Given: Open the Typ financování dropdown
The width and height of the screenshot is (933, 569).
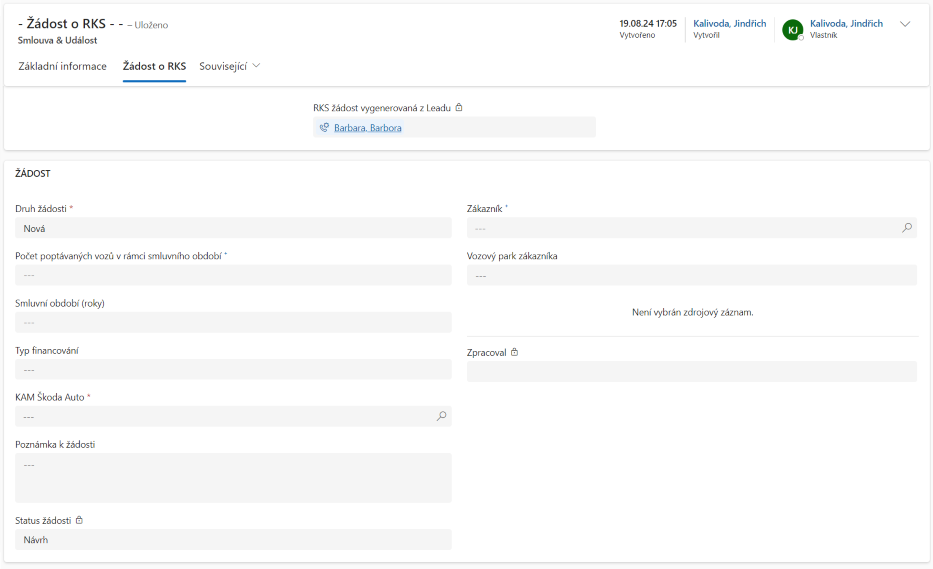Looking at the screenshot, I should click(233, 369).
